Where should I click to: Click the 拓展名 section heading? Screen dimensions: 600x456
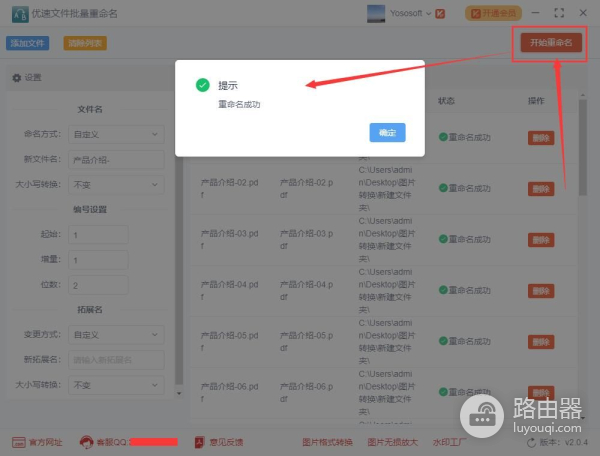(x=90, y=310)
